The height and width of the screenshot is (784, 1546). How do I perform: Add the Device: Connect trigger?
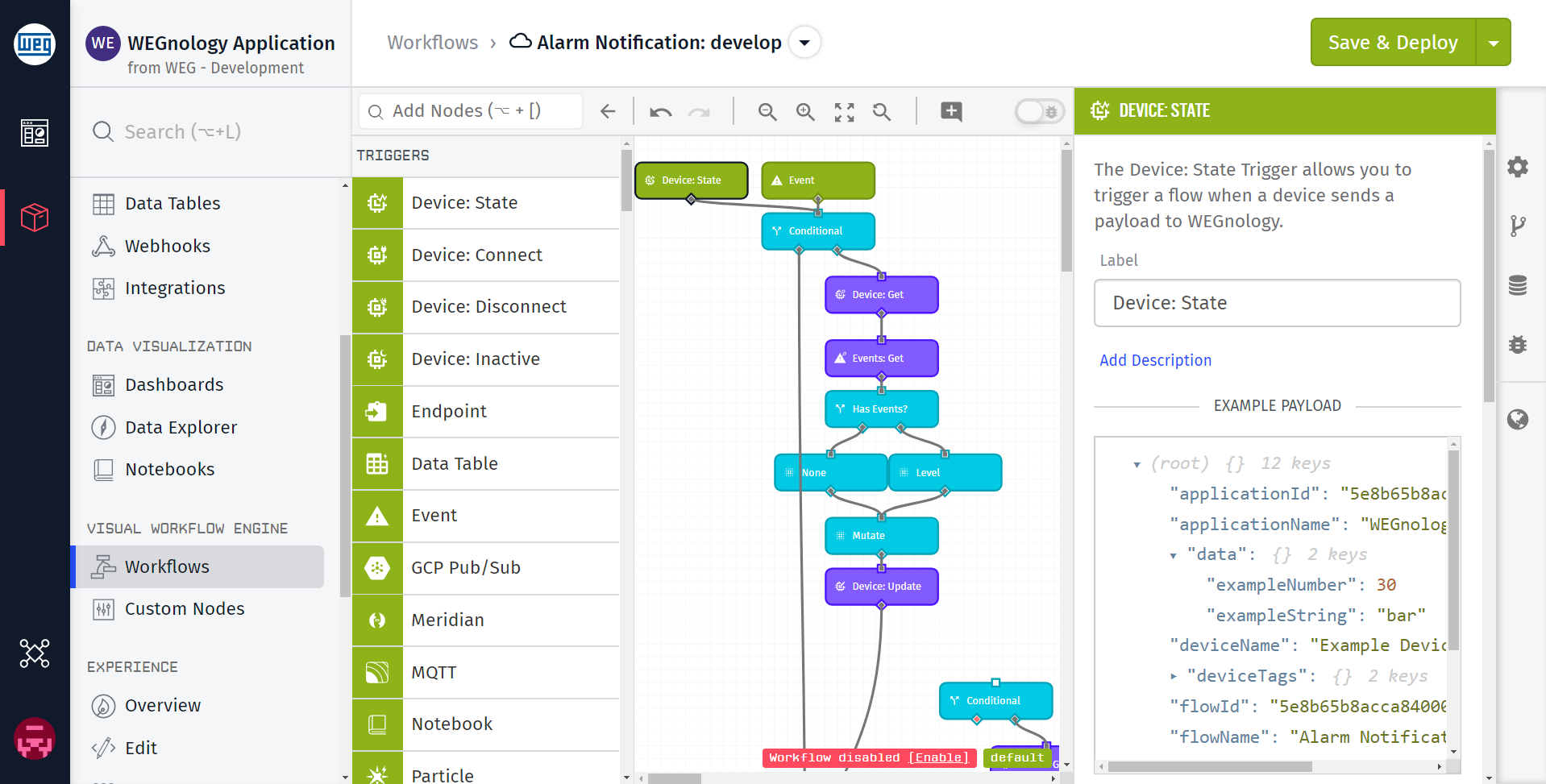click(x=486, y=255)
